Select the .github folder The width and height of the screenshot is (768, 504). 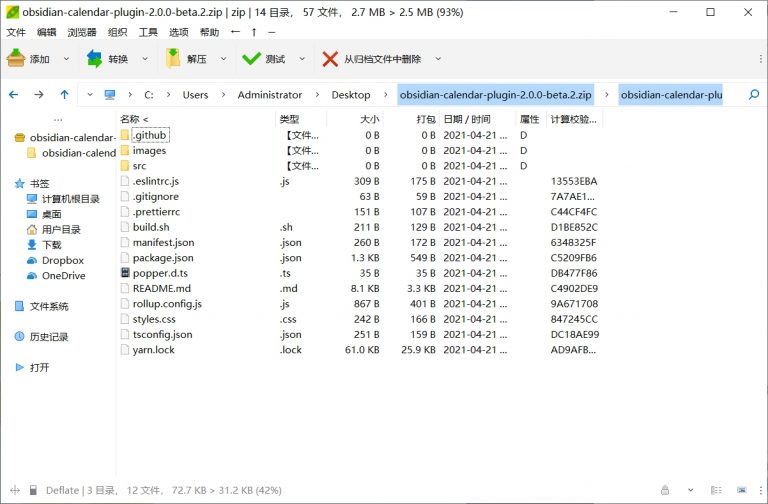[150, 135]
